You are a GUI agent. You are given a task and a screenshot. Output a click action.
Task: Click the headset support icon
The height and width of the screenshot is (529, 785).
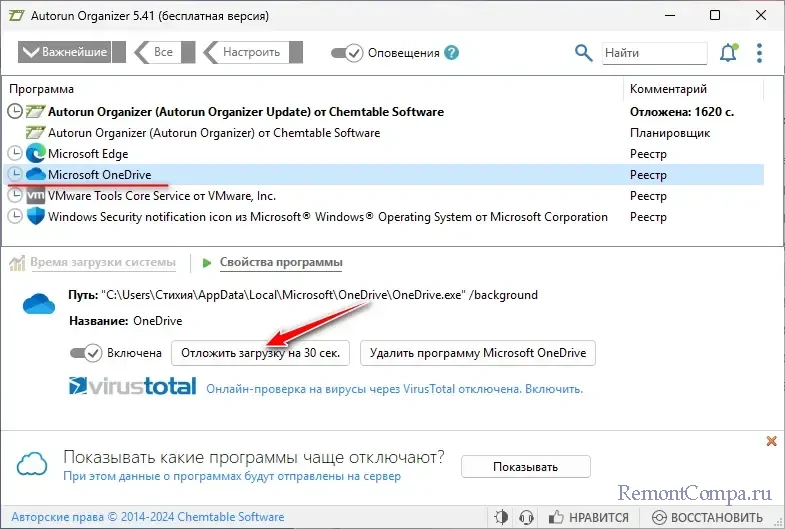(527, 517)
